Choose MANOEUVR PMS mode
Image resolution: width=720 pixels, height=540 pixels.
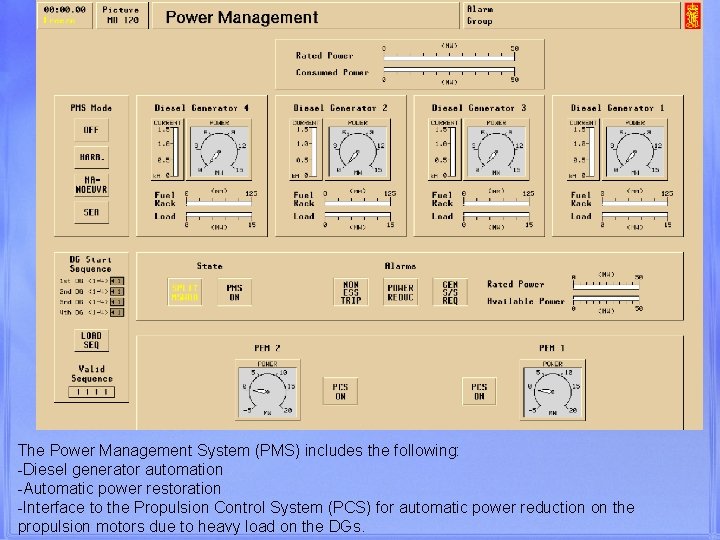click(x=91, y=185)
